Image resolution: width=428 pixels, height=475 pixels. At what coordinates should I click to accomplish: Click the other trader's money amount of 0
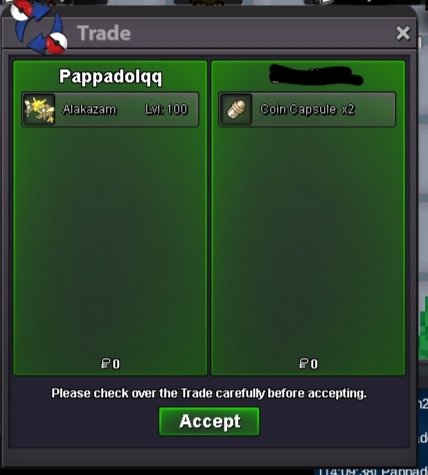coord(314,364)
